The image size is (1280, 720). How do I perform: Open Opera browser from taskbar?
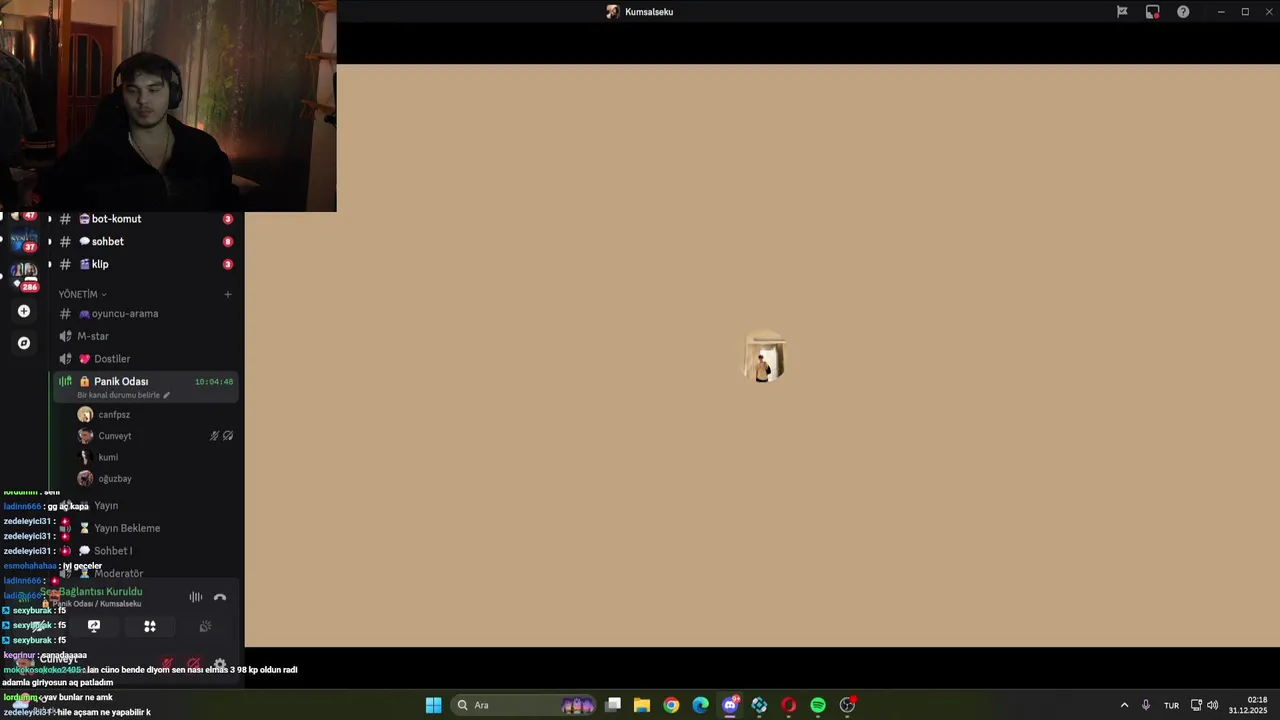coord(789,705)
